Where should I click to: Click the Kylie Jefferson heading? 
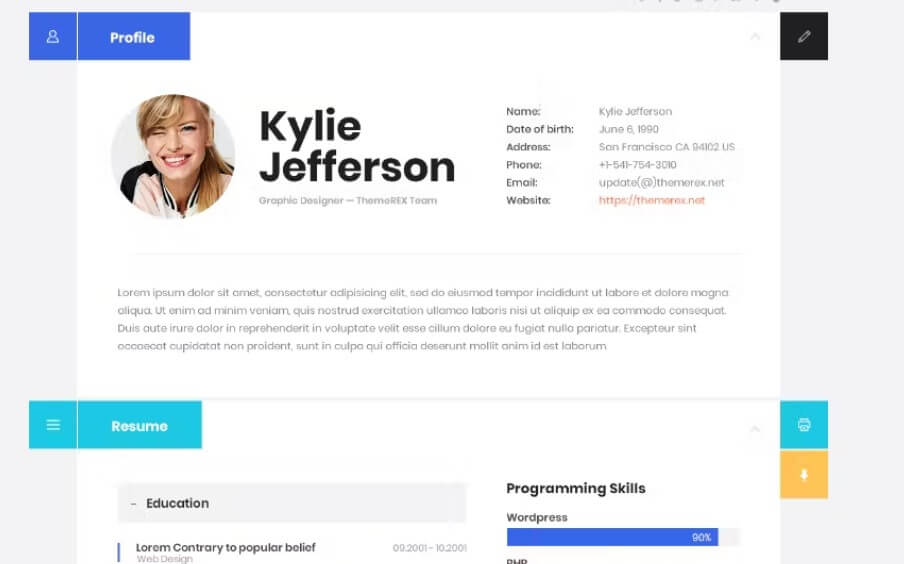pos(357,146)
